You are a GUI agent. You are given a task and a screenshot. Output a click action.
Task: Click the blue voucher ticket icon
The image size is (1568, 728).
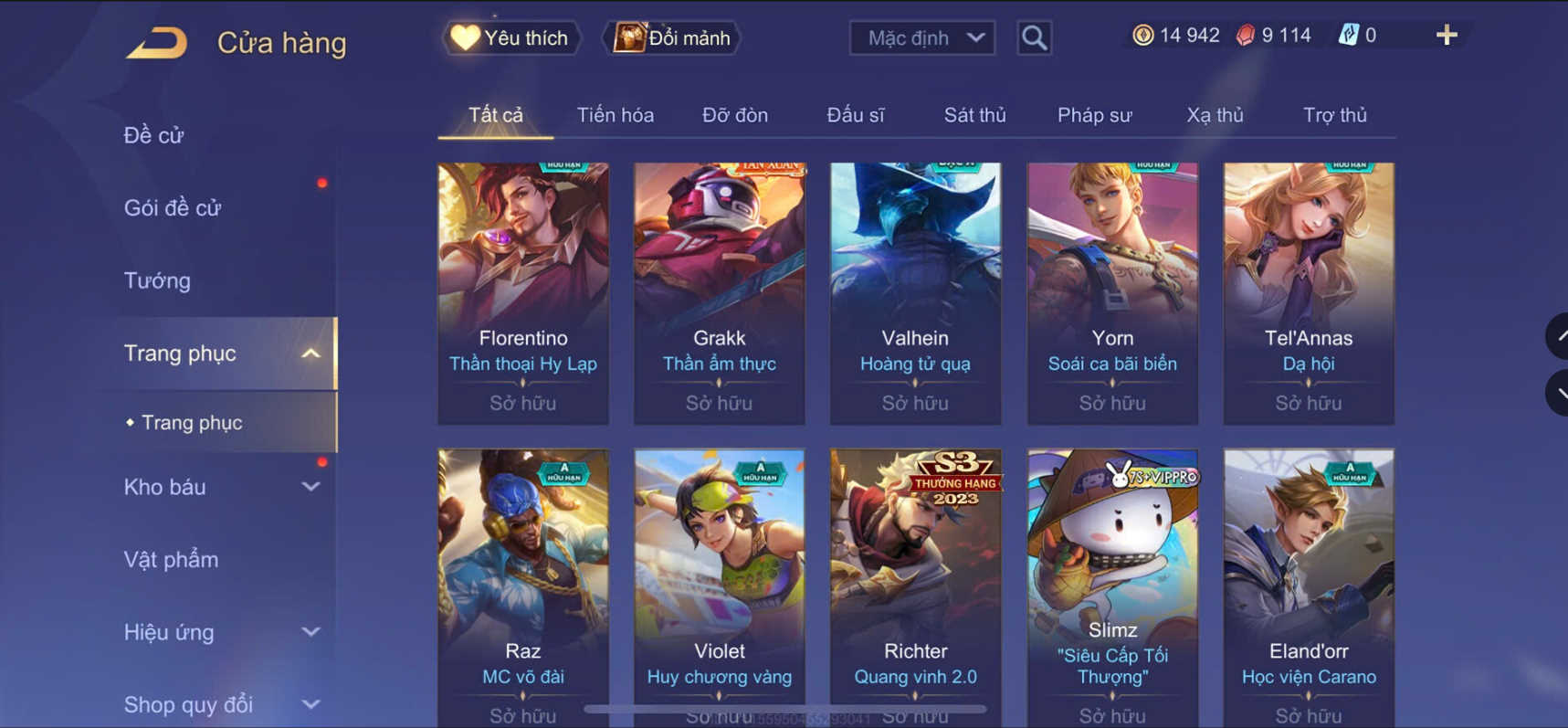(x=1348, y=36)
